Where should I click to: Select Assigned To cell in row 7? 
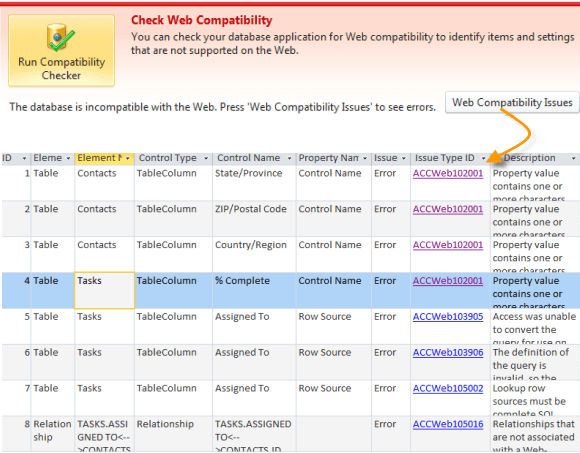pyautogui.click(x=254, y=398)
